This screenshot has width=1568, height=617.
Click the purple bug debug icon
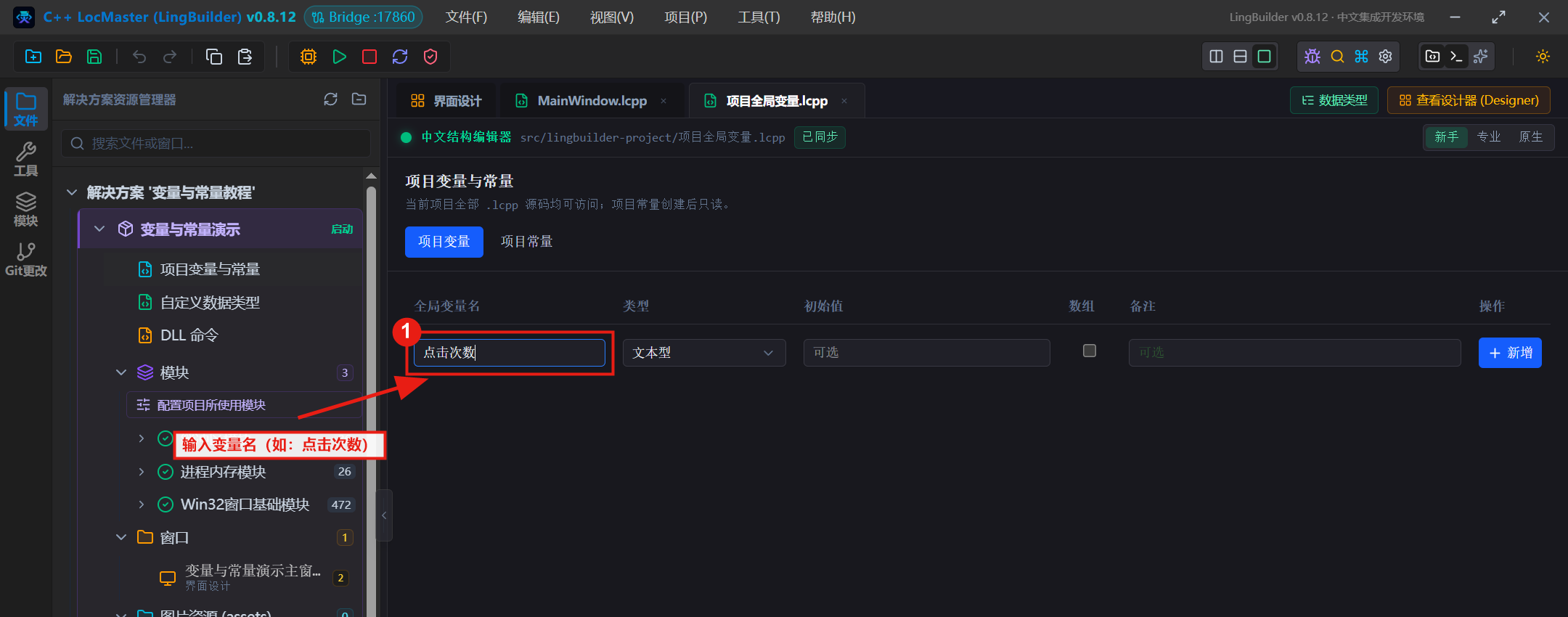[1312, 57]
